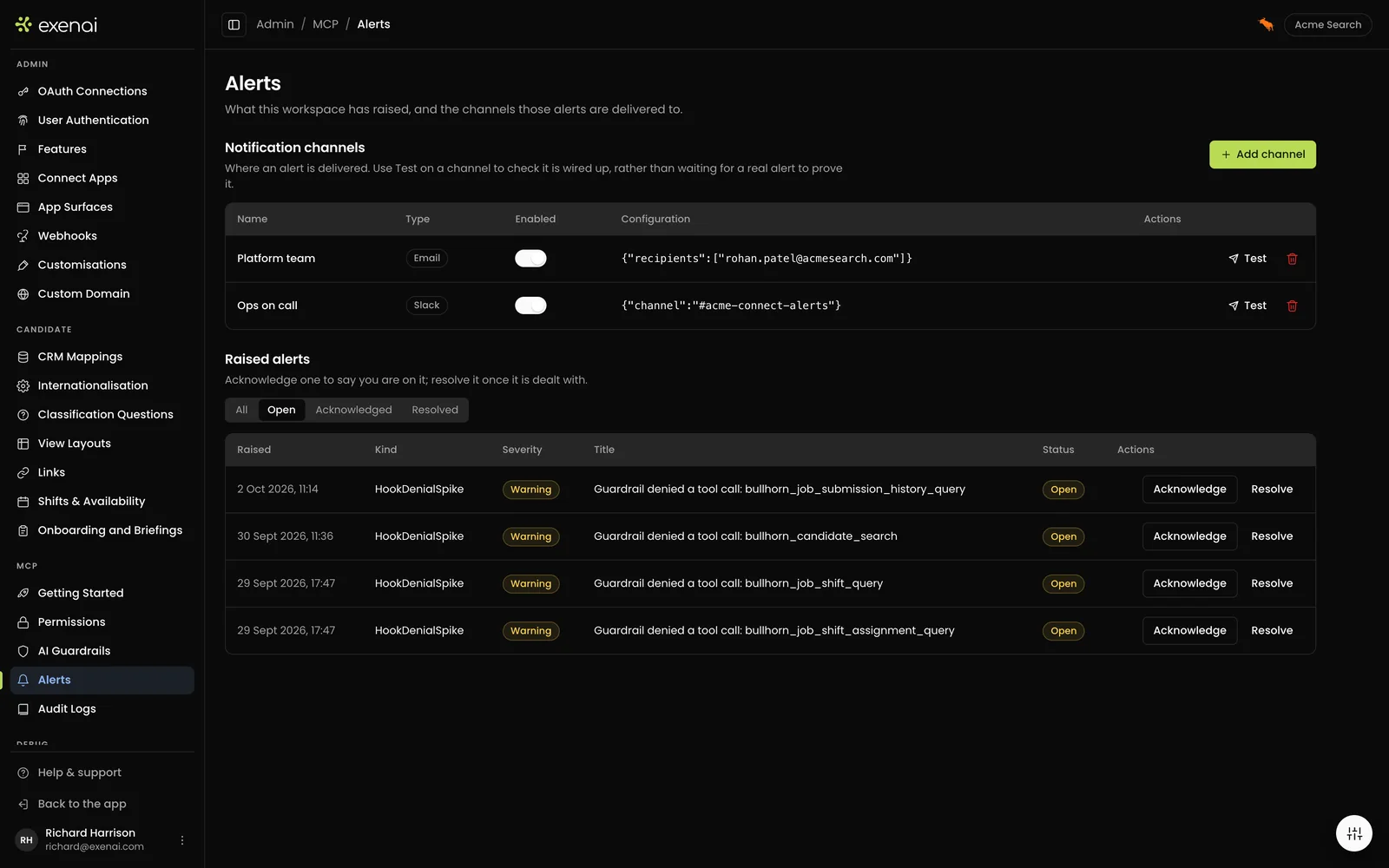
Task: Click Add channel button
Action: [x=1262, y=155]
